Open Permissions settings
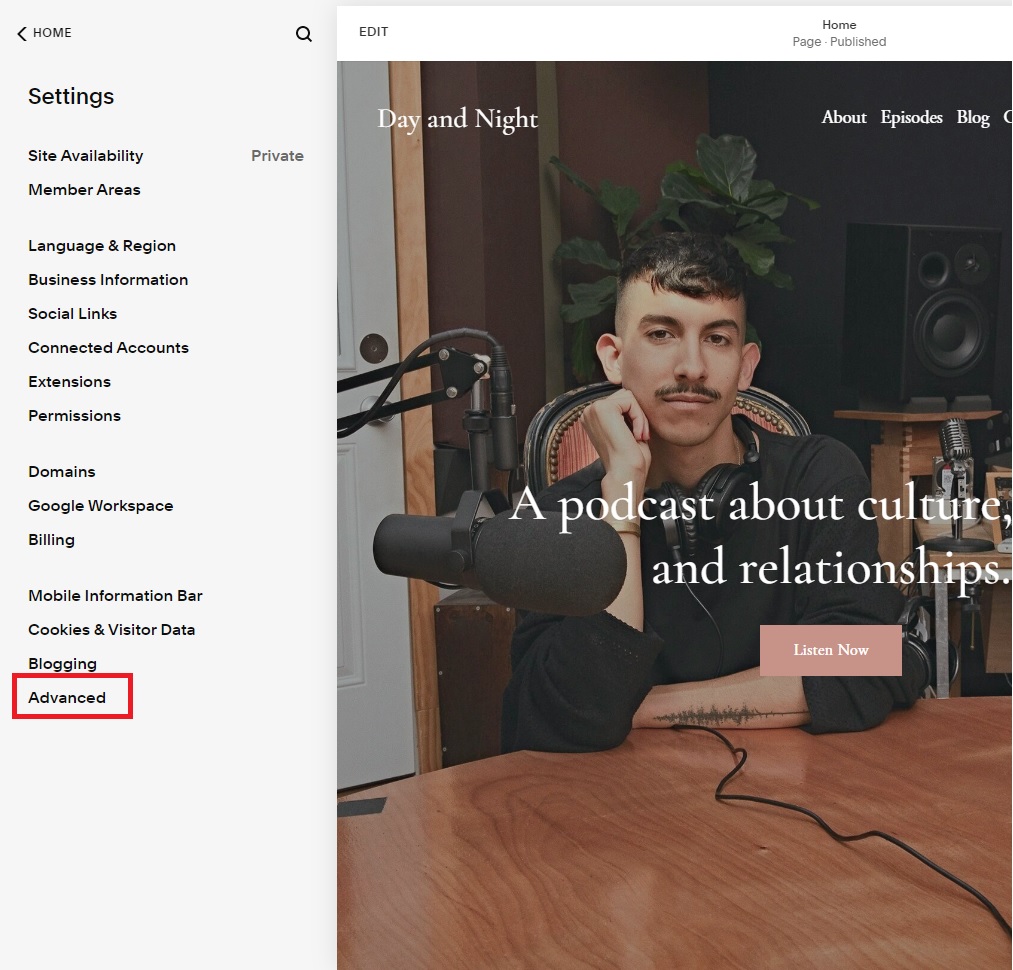Image resolution: width=1013 pixels, height=970 pixels. pos(75,416)
